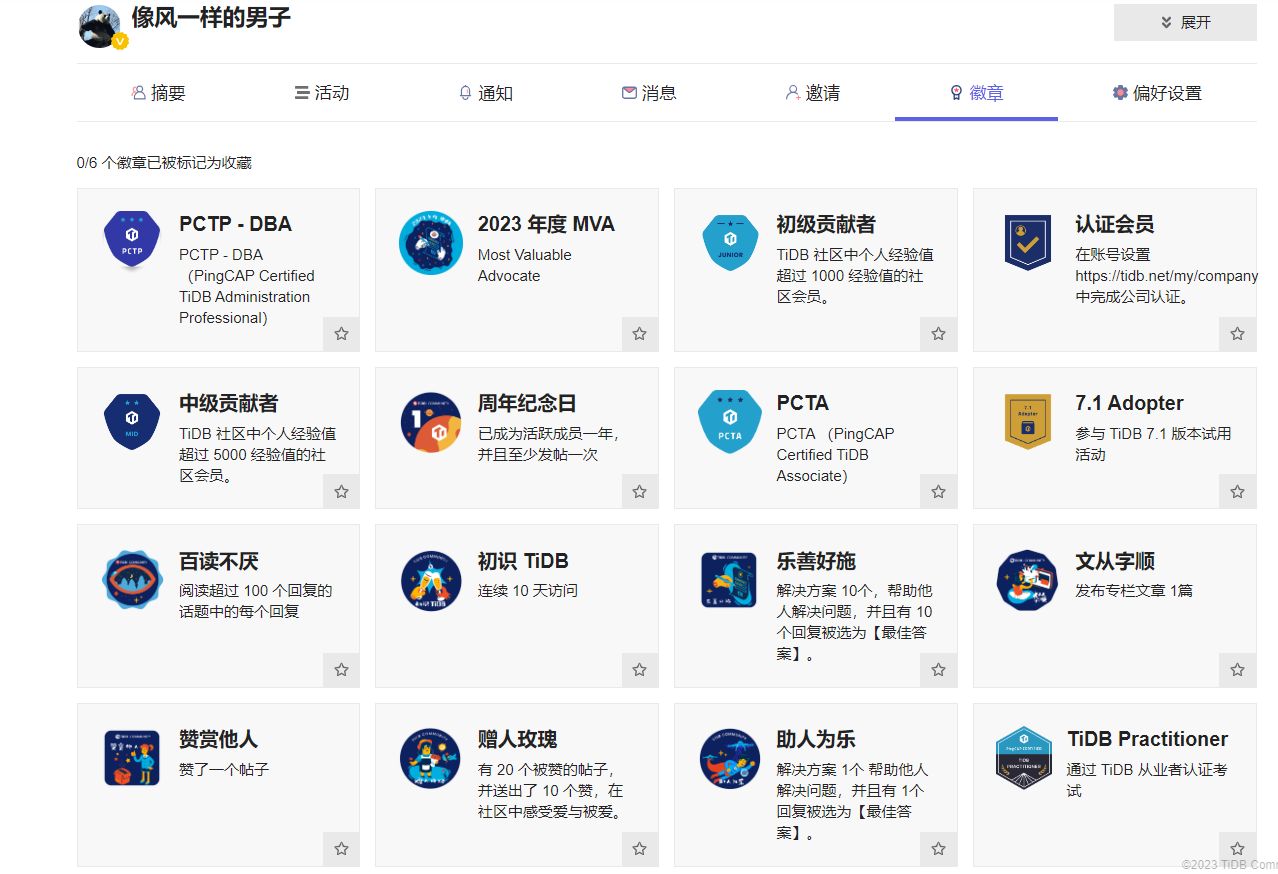Click the 2023 年度 MVA badge icon
The height and width of the screenshot is (874, 1278).
pos(430,243)
